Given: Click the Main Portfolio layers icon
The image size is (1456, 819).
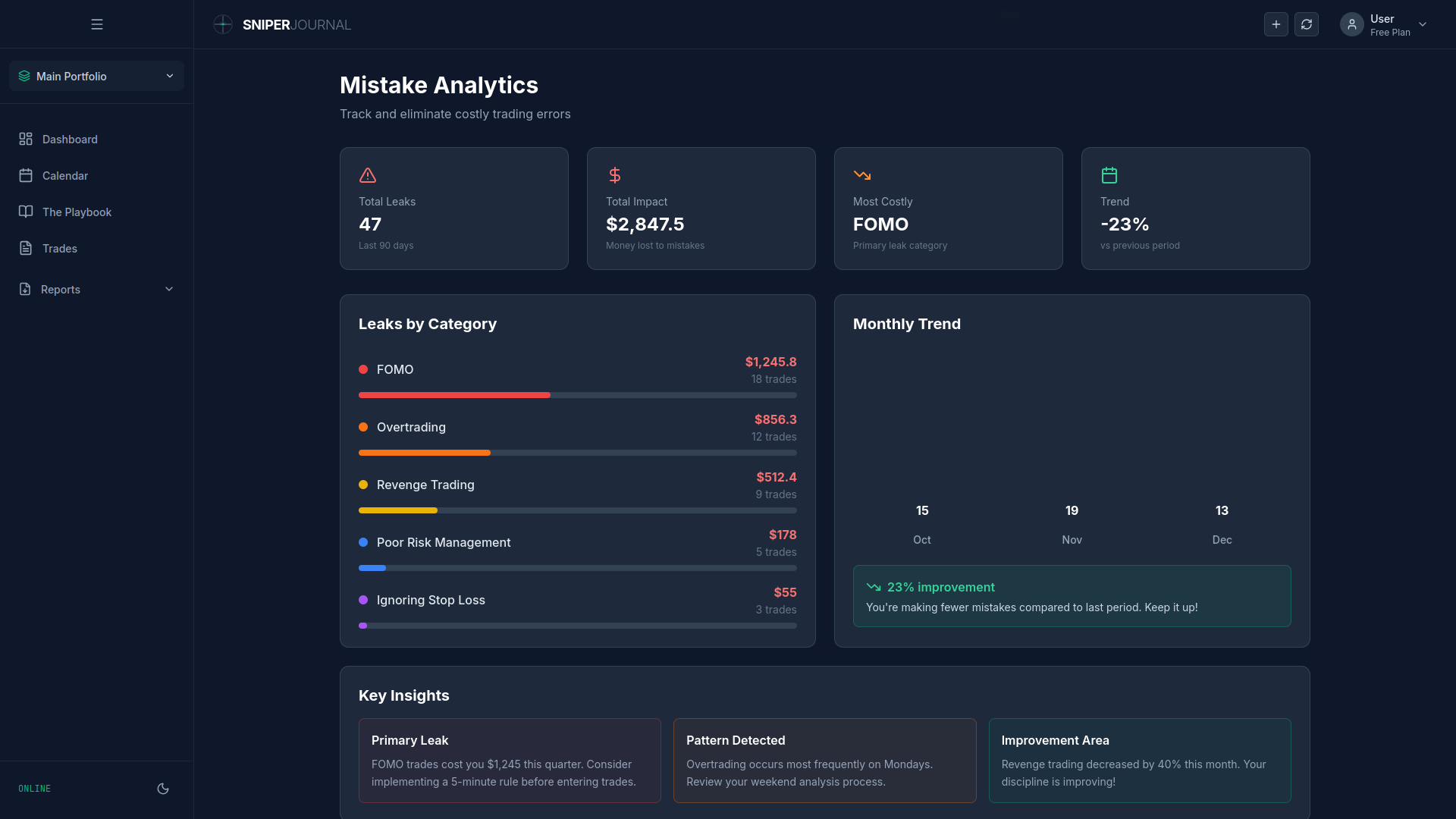Looking at the screenshot, I should (x=24, y=76).
